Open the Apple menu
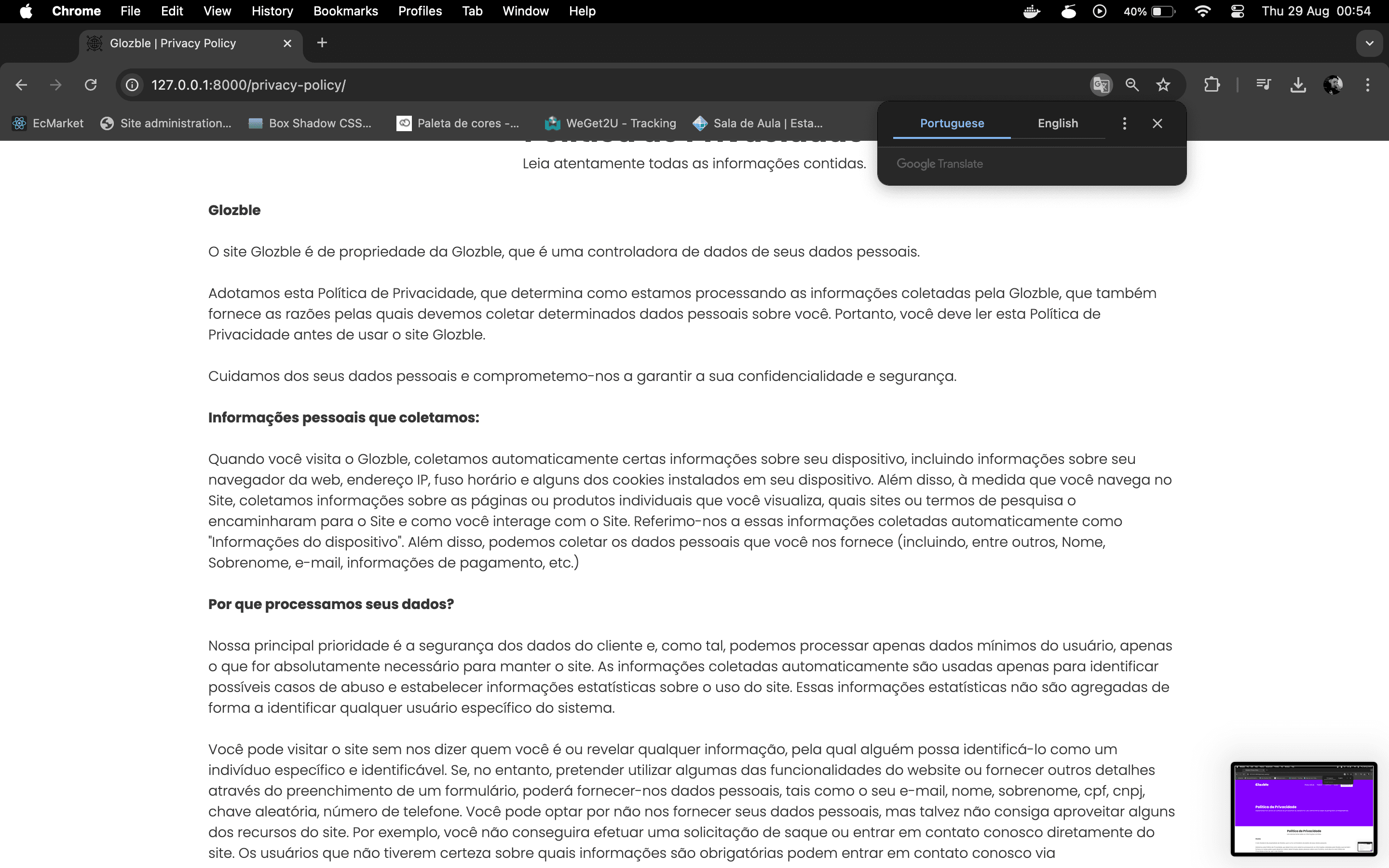This screenshot has height=868, width=1389. tap(26, 11)
